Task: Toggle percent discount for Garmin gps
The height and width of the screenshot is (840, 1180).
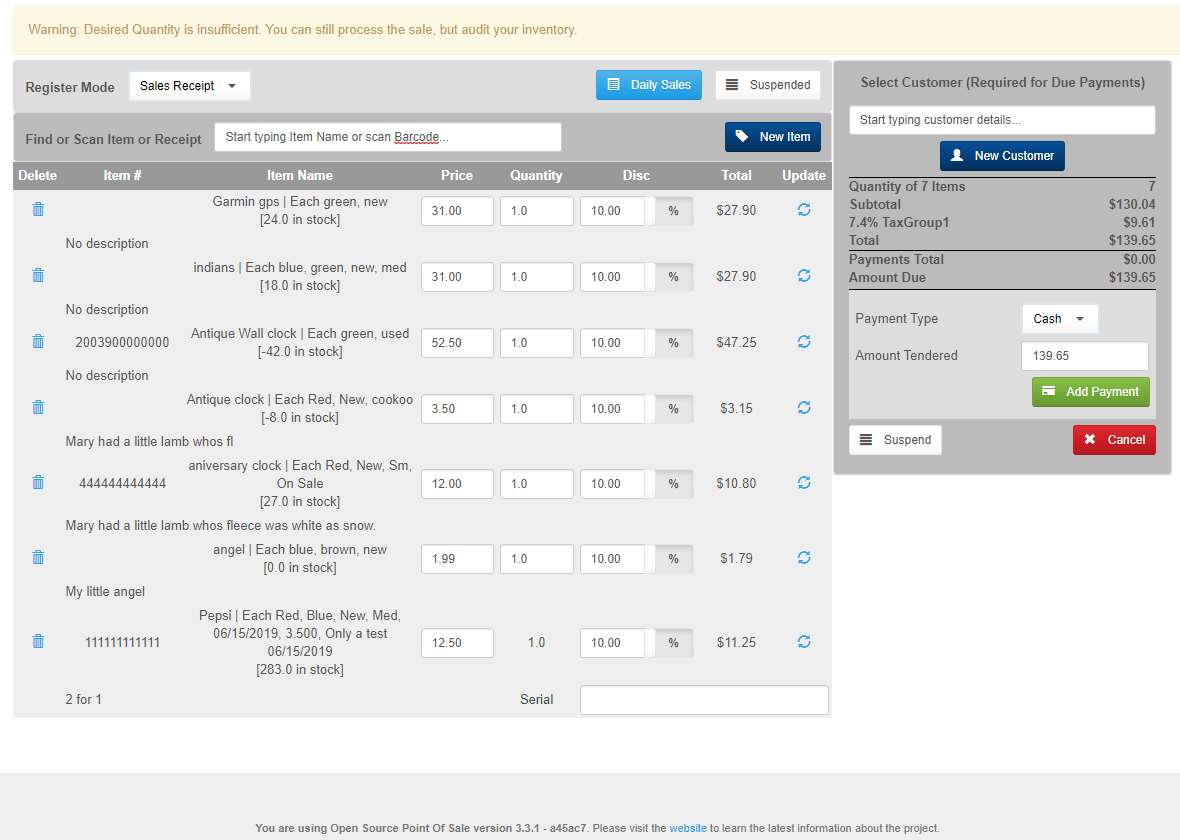Action: (673, 210)
